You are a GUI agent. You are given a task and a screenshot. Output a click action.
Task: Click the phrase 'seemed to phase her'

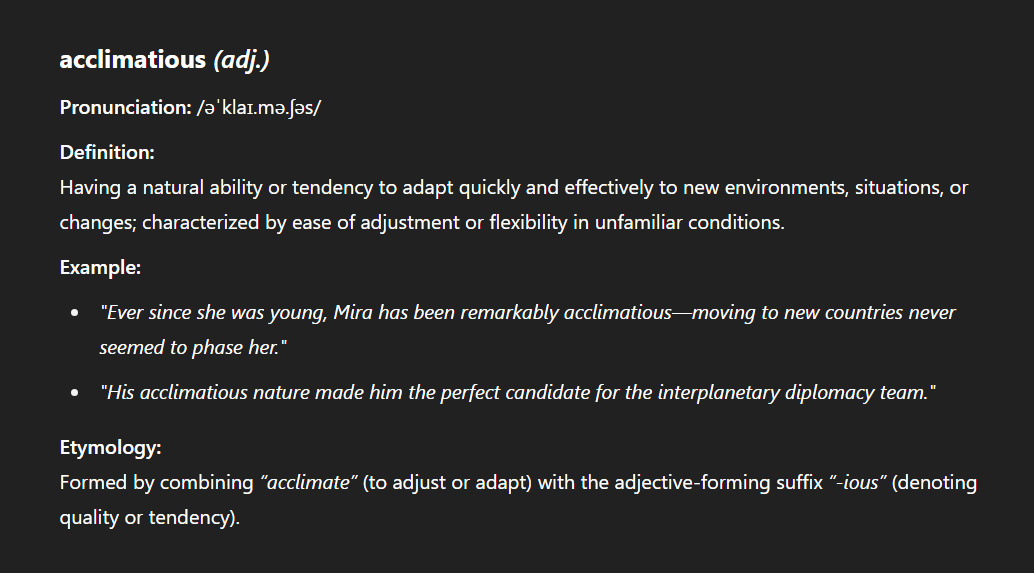189,347
